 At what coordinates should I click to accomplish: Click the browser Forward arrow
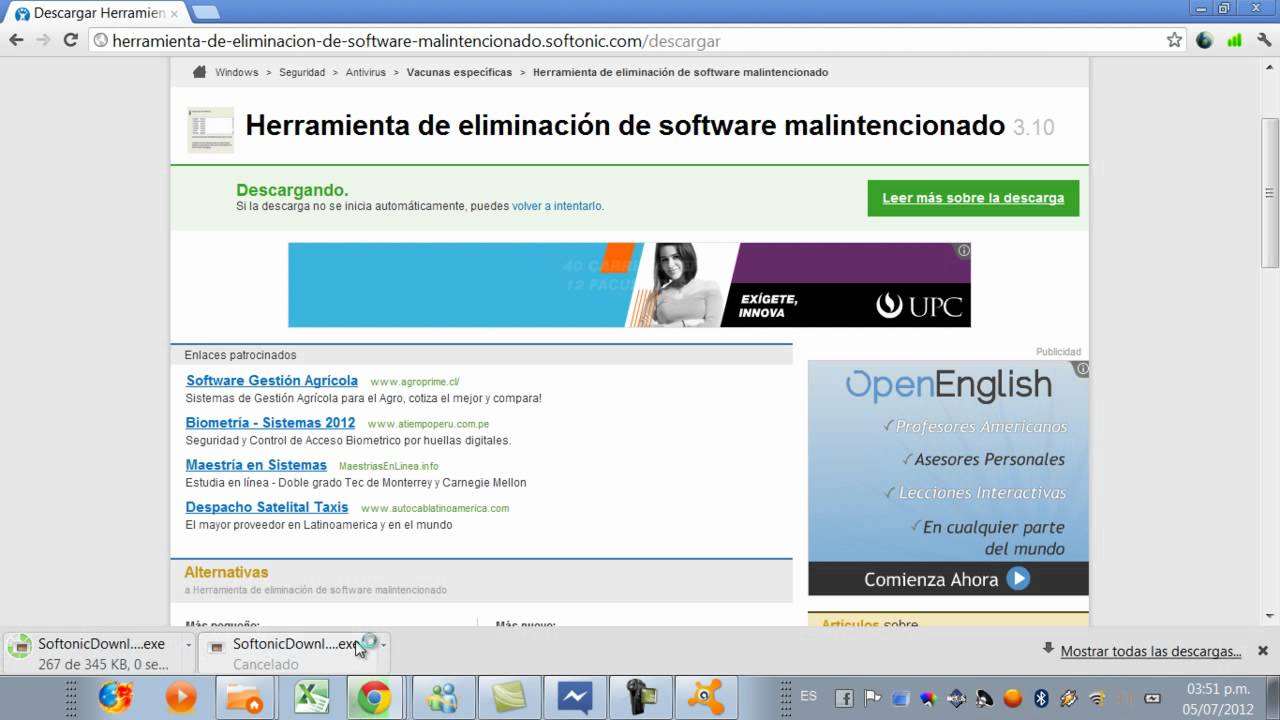point(43,40)
